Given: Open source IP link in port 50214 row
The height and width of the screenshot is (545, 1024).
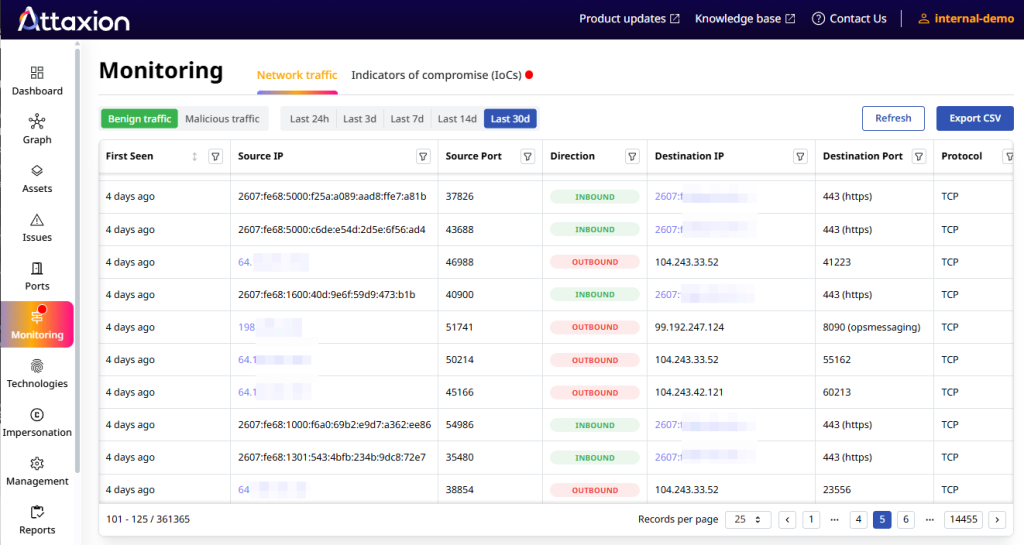Looking at the screenshot, I should 274,360.
